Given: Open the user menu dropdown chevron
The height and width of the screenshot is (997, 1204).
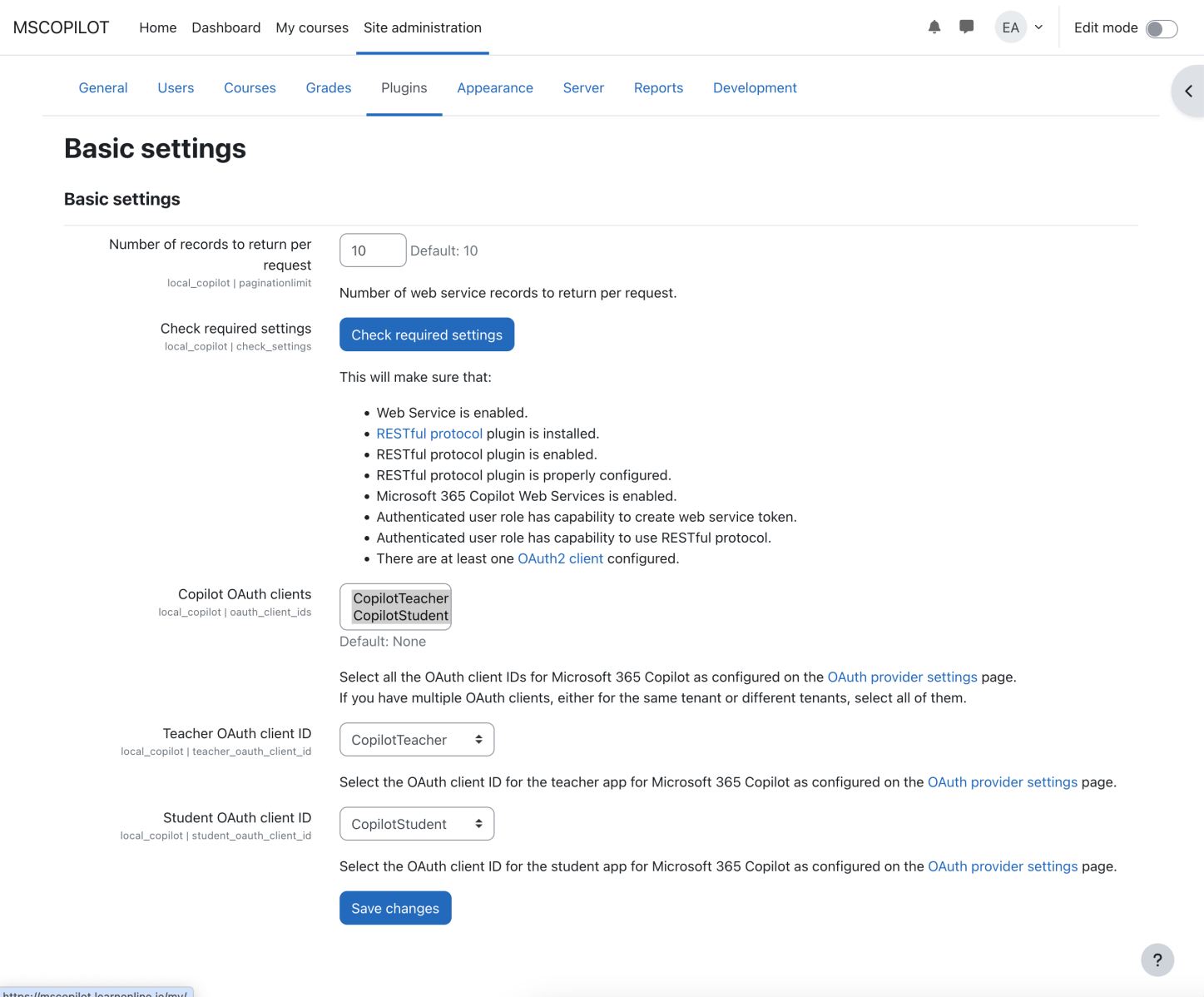Looking at the screenshot, I should click(1039, 27).
